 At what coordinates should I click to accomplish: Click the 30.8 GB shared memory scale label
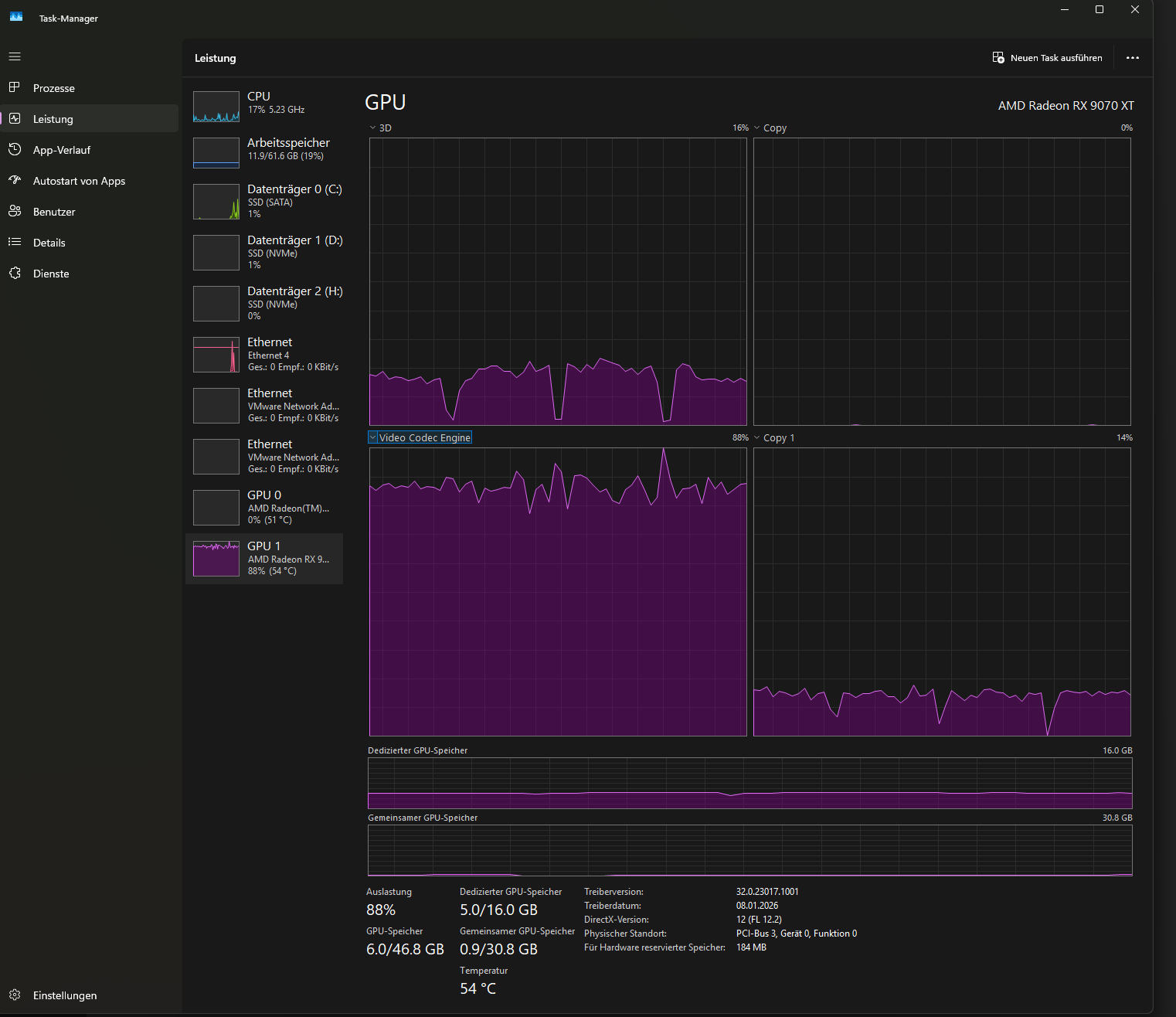pos(1117,818)
